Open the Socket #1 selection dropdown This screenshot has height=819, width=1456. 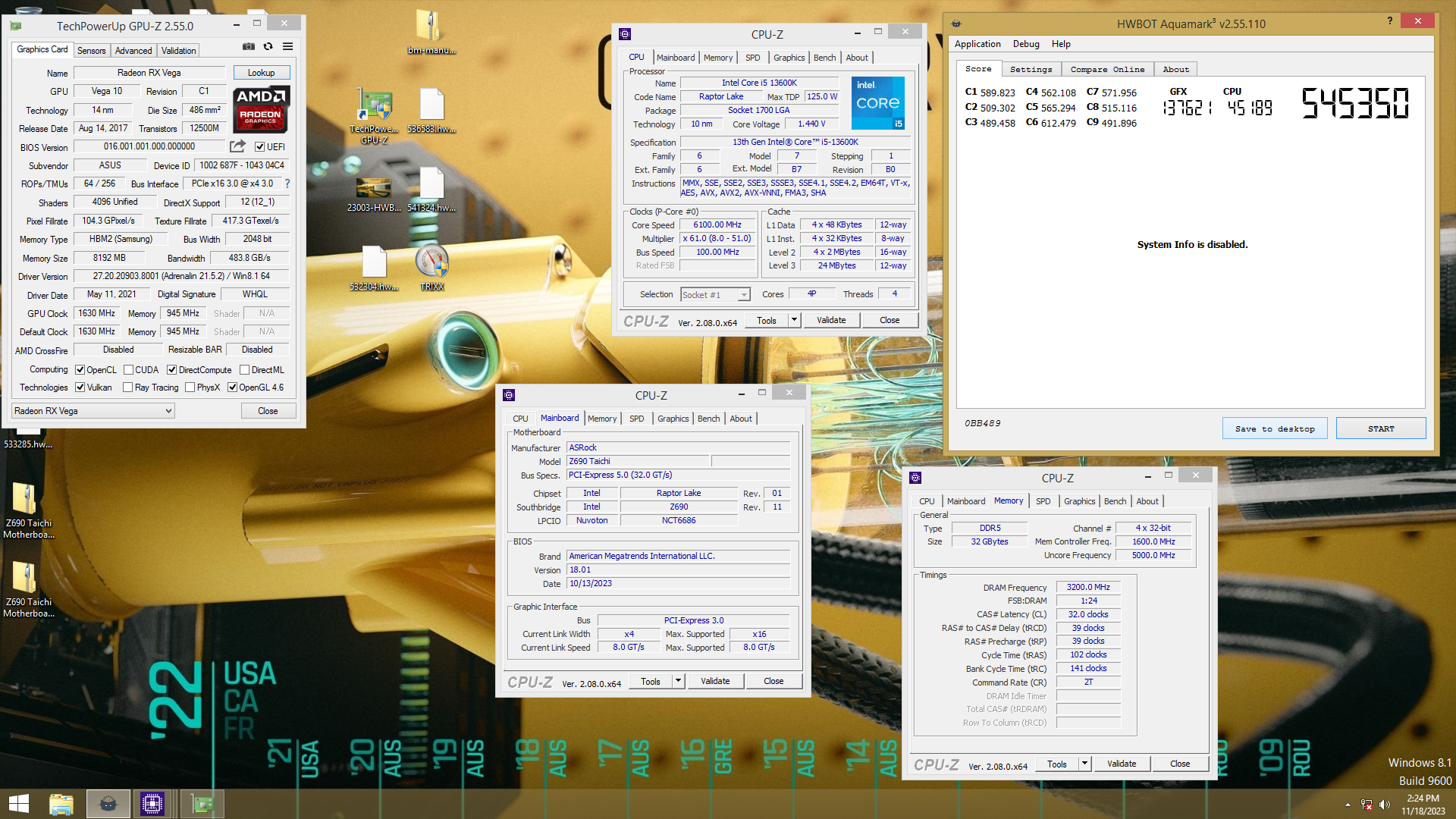coord(716,295)
